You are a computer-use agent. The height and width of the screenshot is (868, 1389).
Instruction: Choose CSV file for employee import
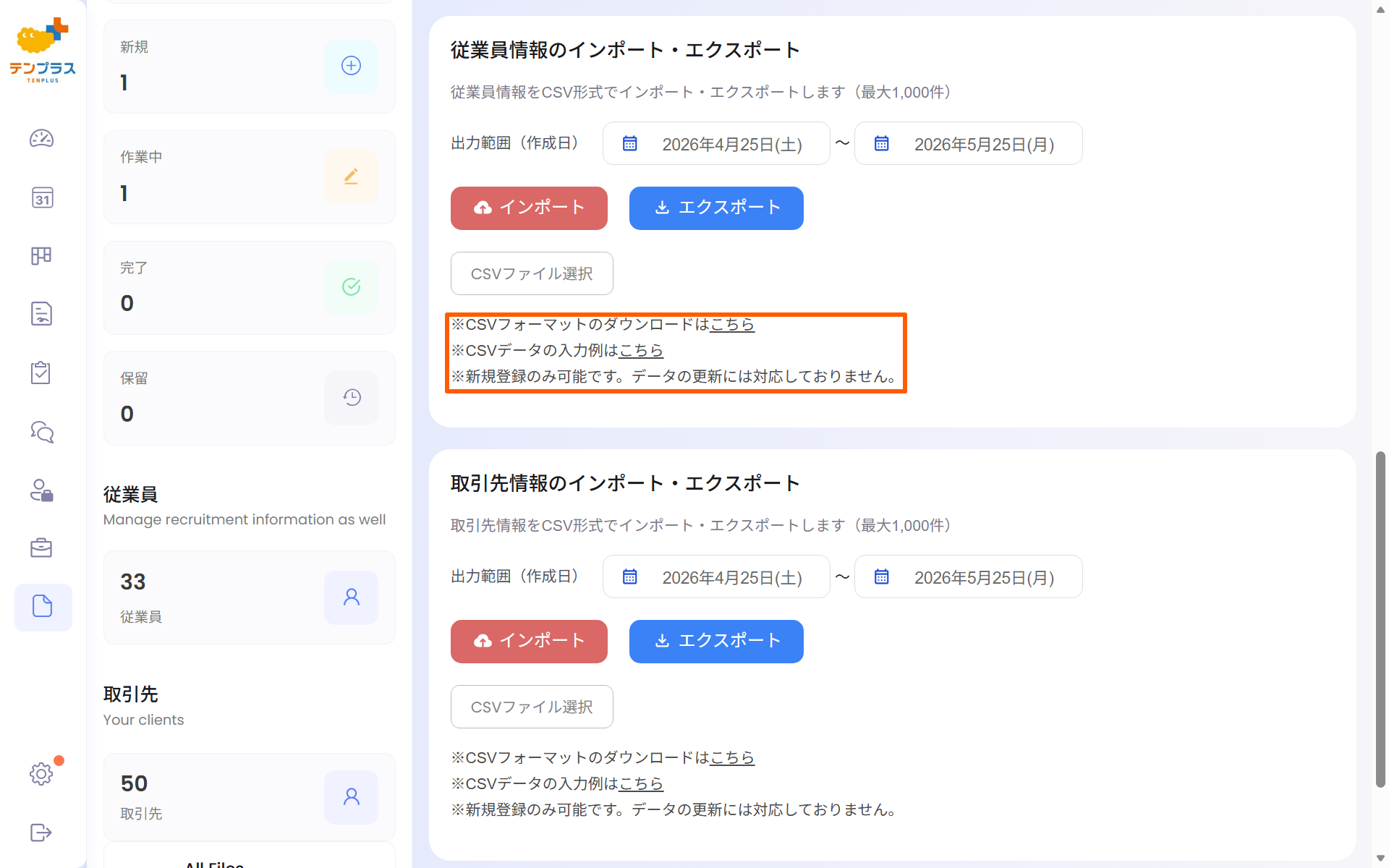[x=532, y=273]
